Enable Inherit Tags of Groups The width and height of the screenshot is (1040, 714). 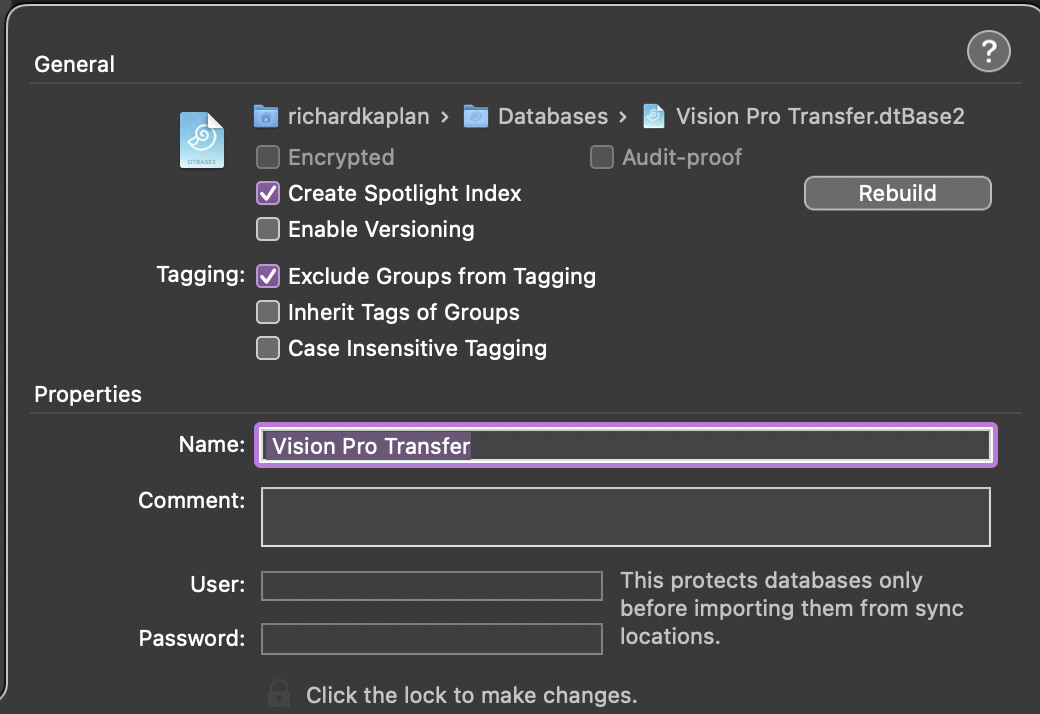pyautogui.click(x=268, y=313)
